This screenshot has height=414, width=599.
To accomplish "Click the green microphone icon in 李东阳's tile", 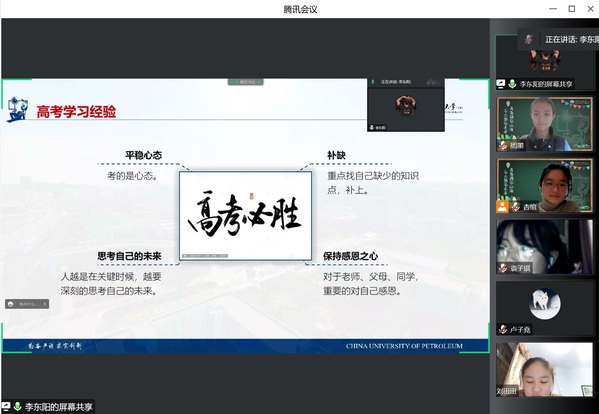I will point(512,84).
